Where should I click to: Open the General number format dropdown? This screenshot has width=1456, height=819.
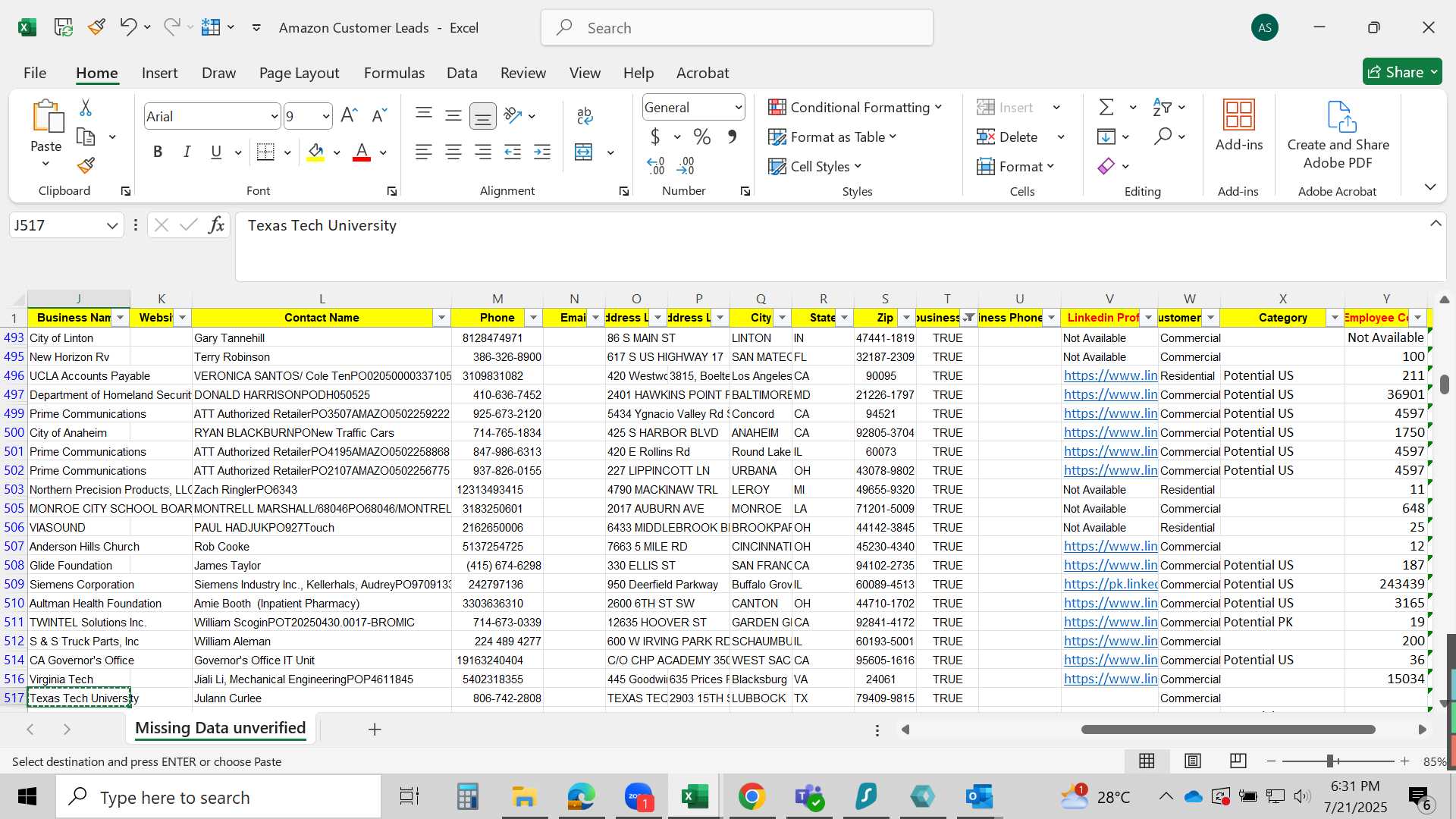[738, 108]
